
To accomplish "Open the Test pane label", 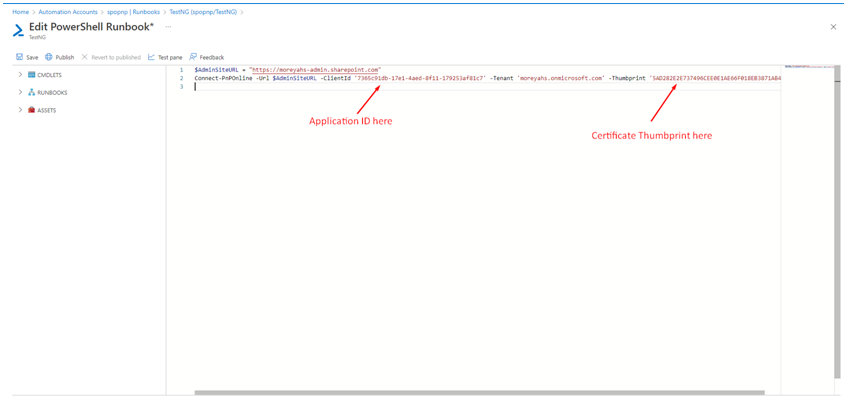I will [170, 57].
